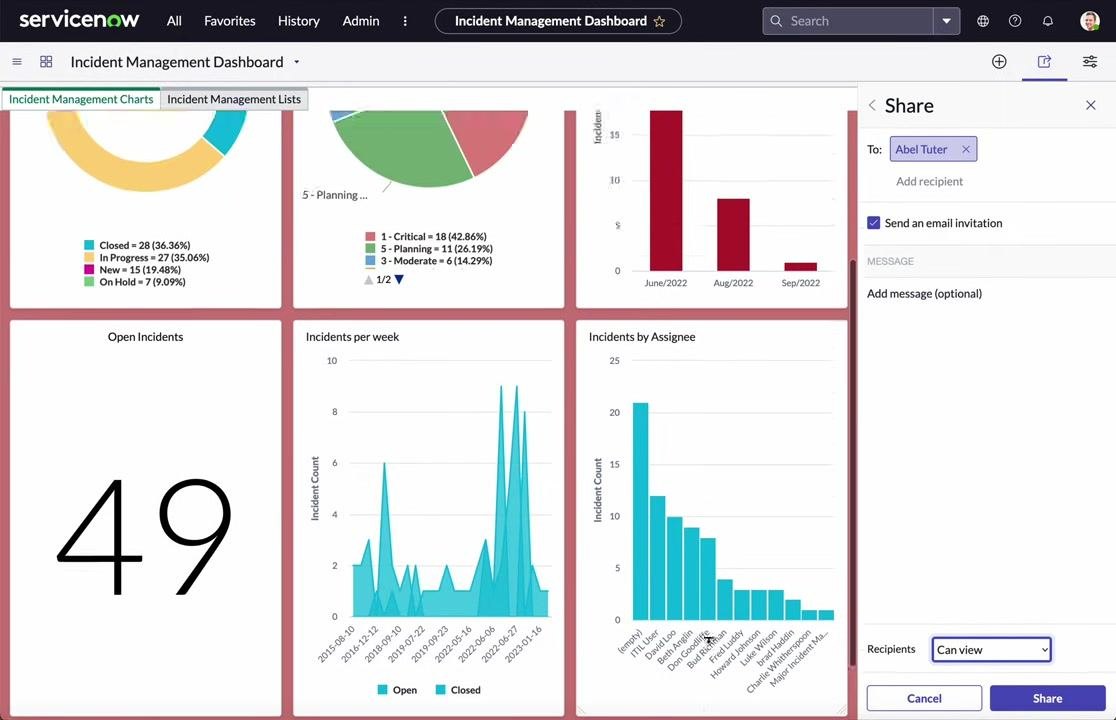1116x720 pixels.
Task: Remove Abel Tuter recipient chip
Action: coord(966,149)
